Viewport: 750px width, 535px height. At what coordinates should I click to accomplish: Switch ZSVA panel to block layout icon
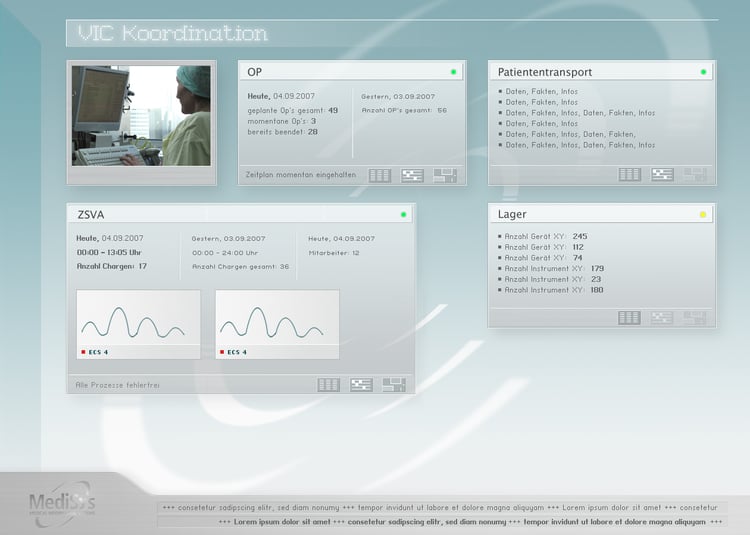394,385
